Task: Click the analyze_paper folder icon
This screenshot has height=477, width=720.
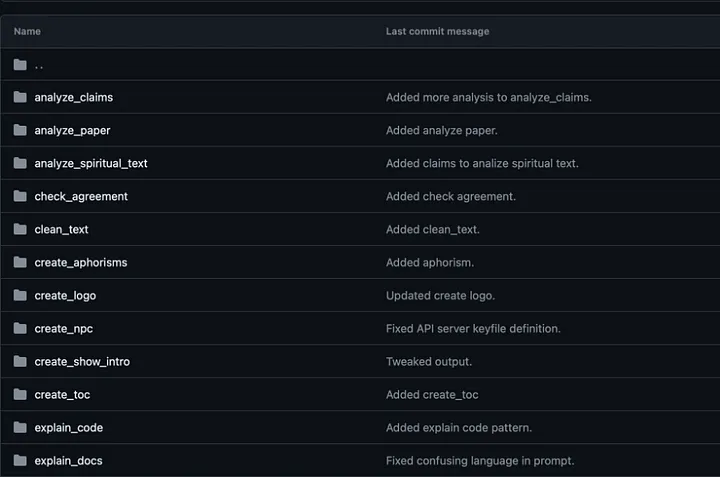Action: (x=20, y=130)
